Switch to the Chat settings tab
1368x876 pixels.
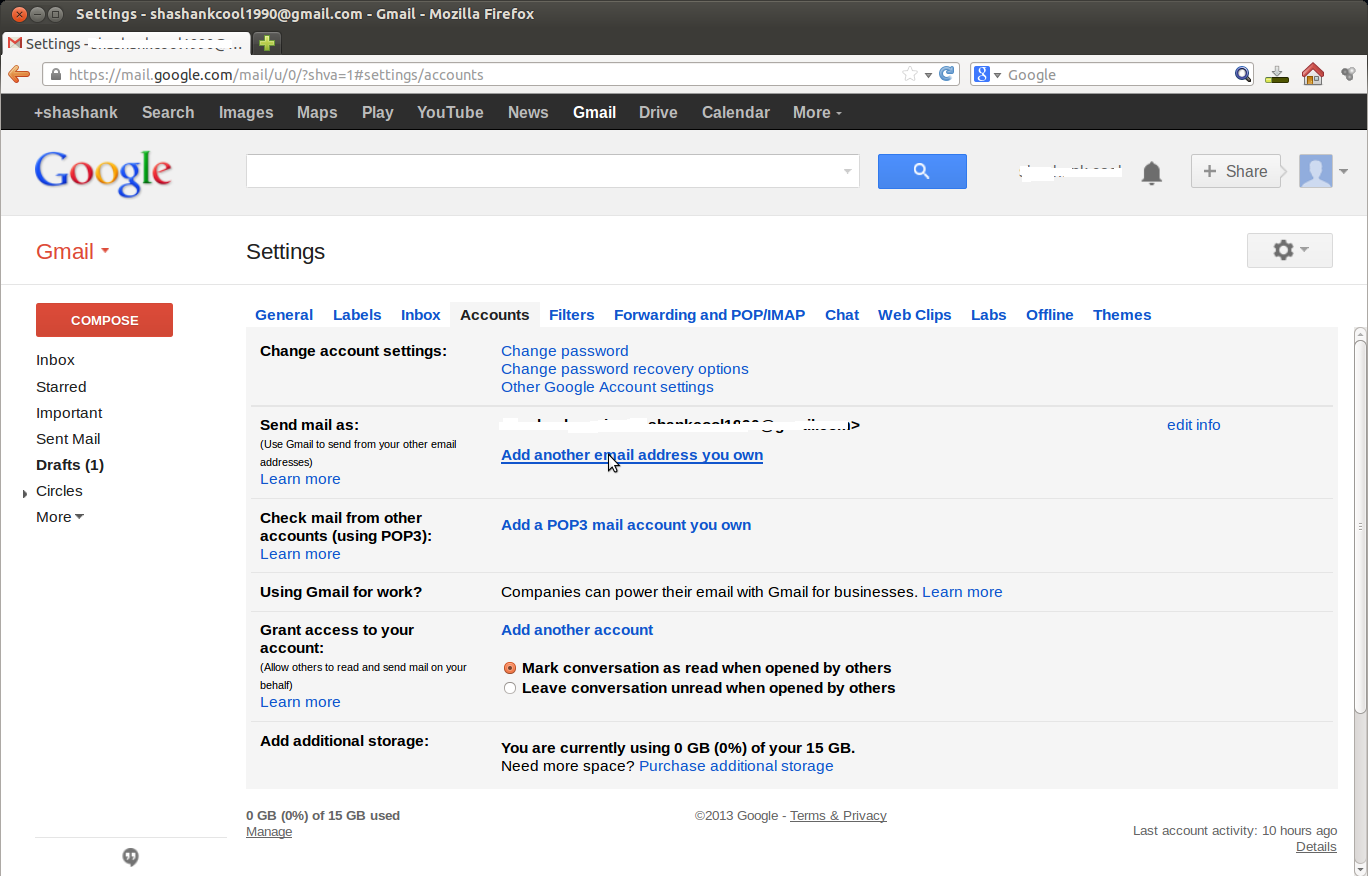[x=842, y=315]
